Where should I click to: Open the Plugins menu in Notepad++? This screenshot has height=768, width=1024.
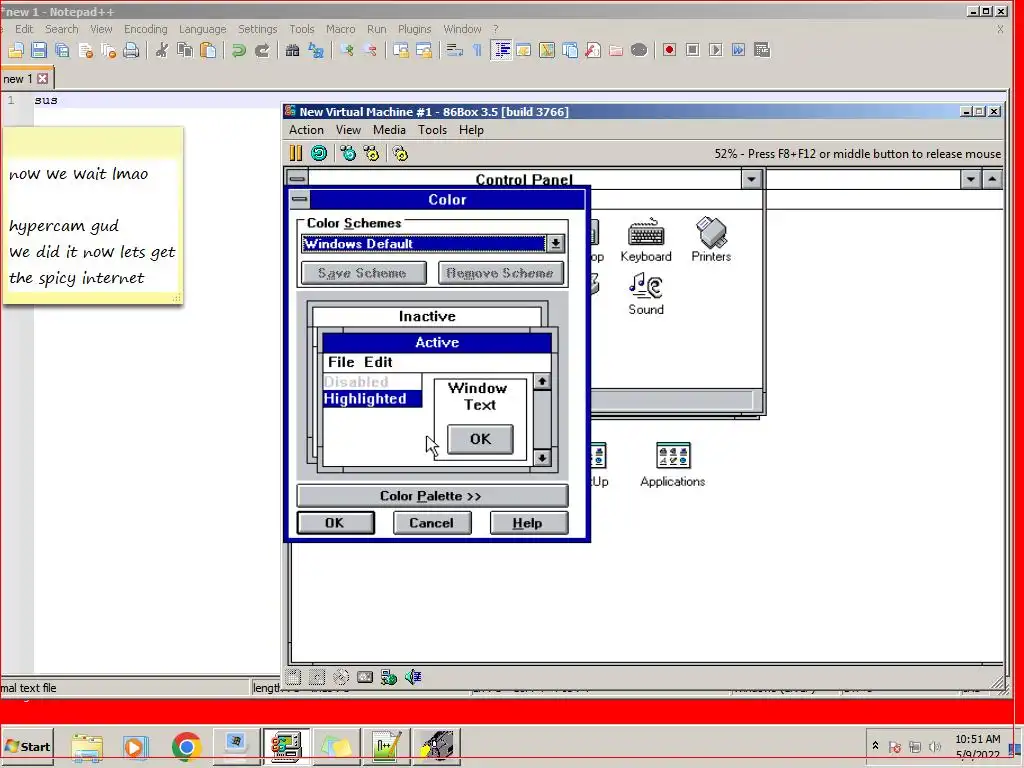415,29
